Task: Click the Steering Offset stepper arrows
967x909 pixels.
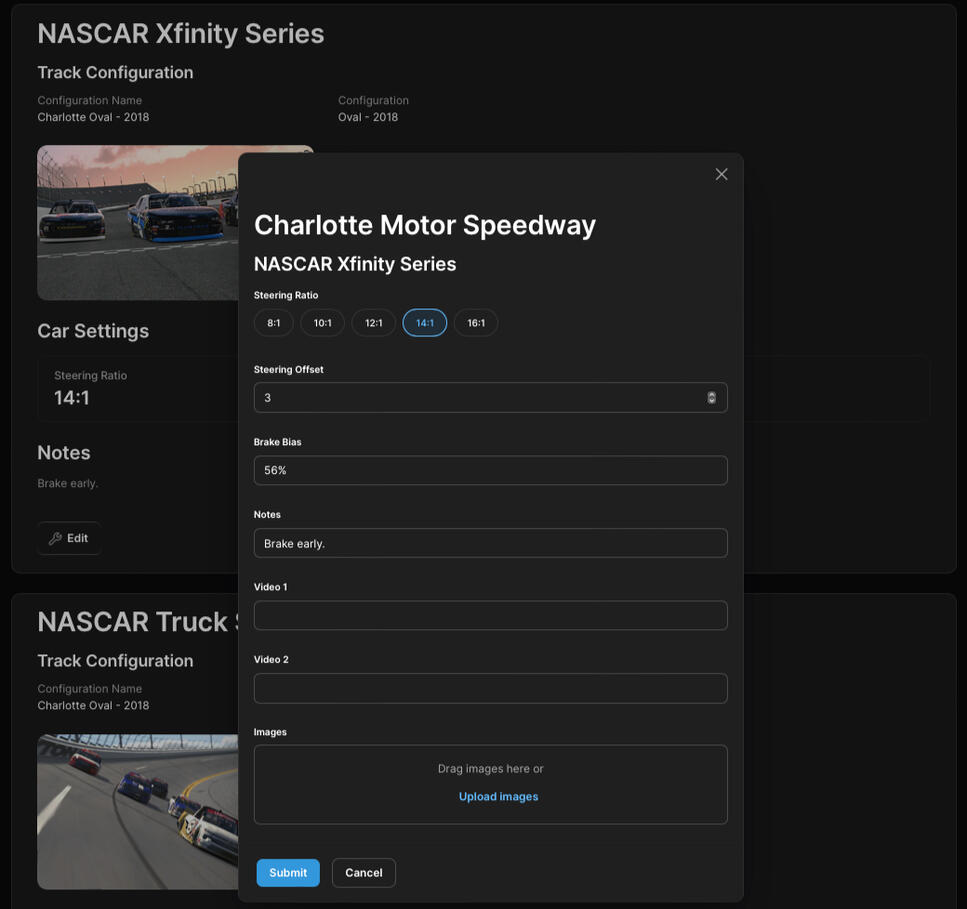Action: pyautogui.click(x=711, y=398)
